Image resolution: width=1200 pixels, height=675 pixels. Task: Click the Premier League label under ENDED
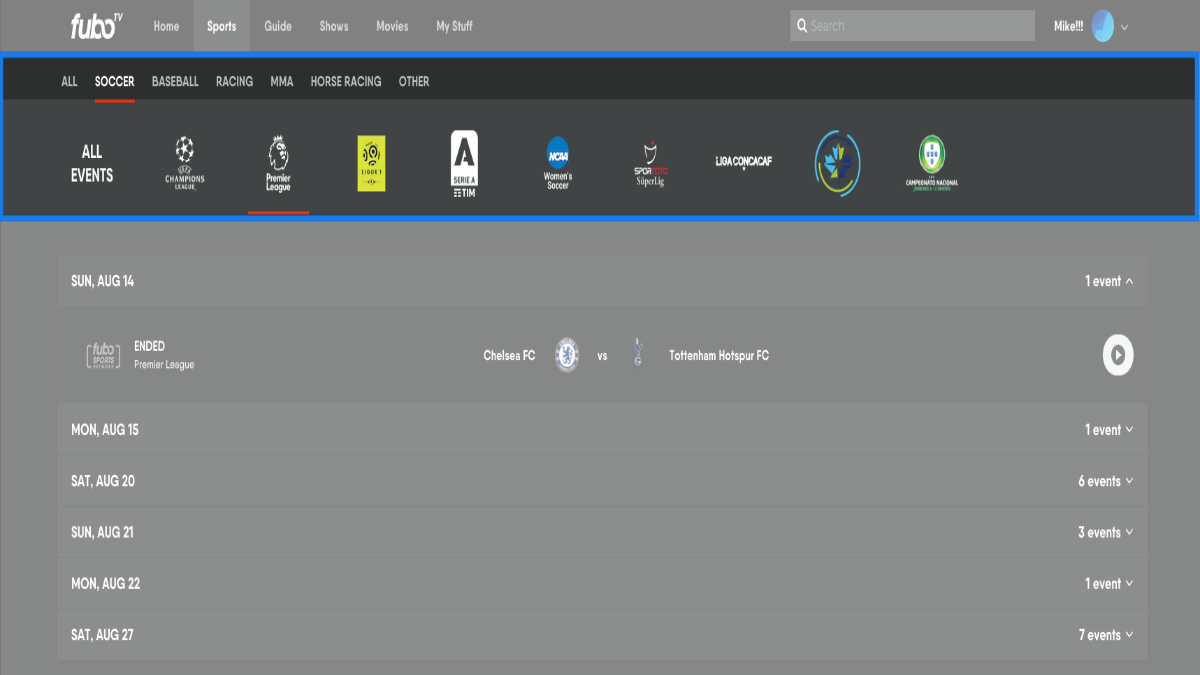pos(164,365)
